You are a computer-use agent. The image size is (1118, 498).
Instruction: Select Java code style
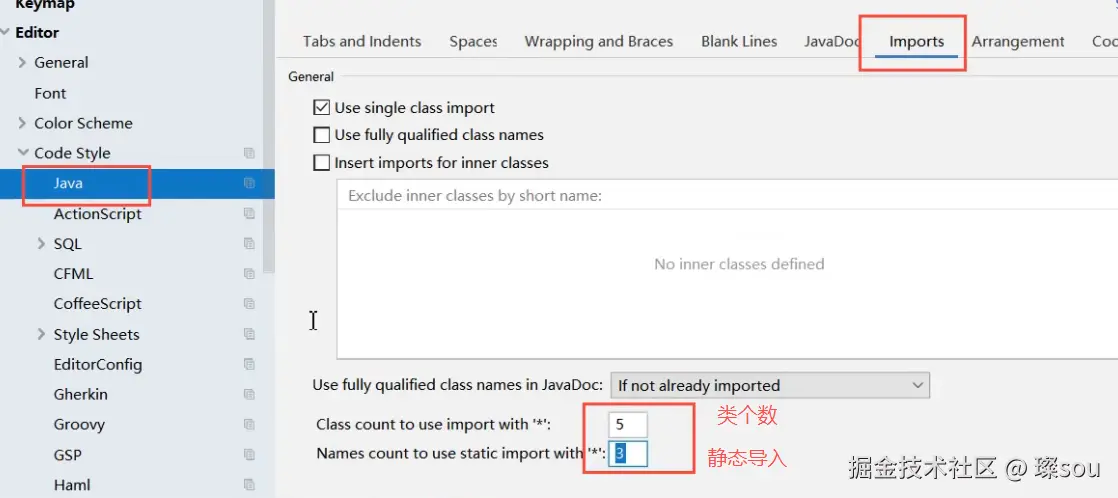pos(68,183)
